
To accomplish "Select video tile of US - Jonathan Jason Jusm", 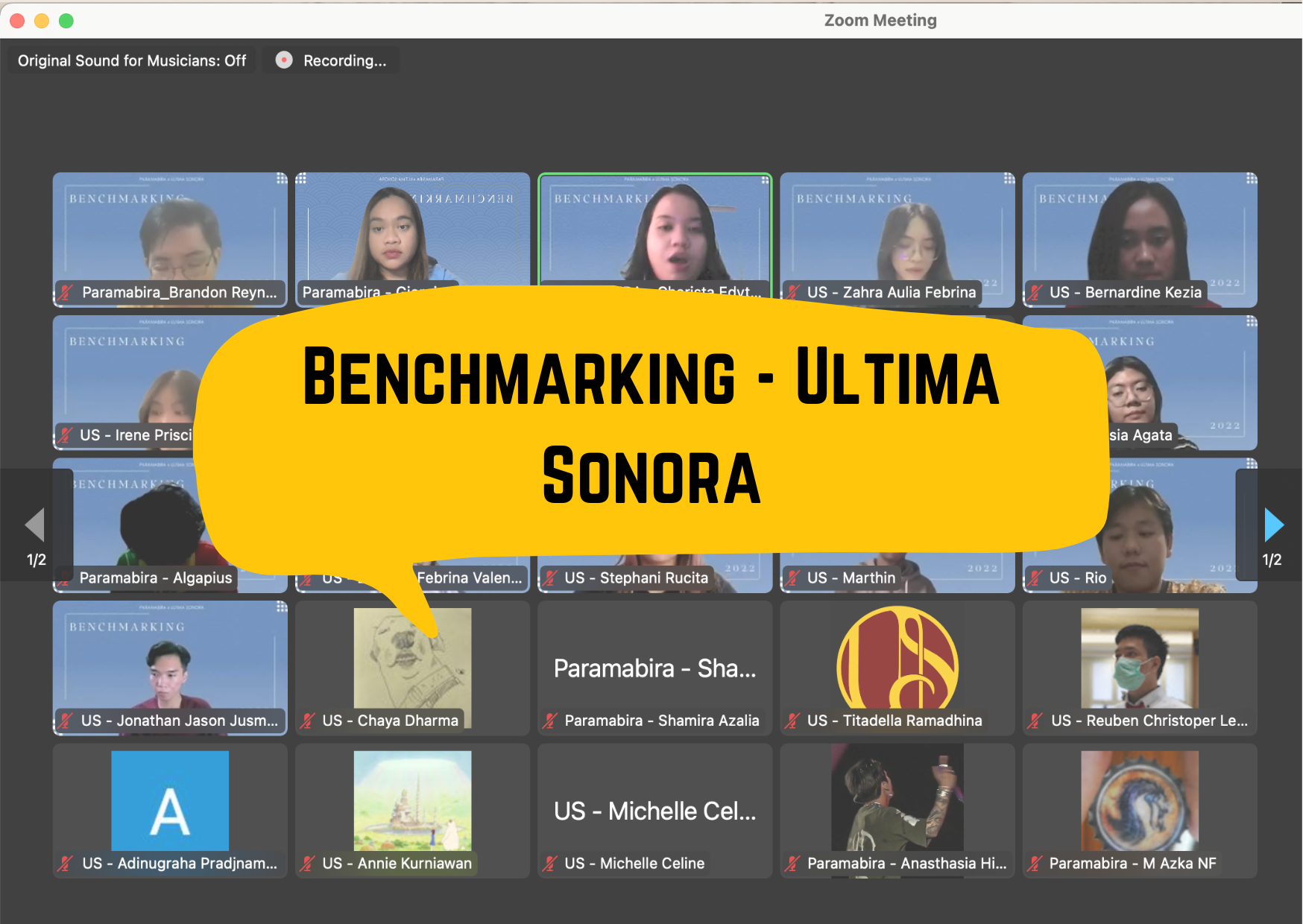I will point(170,668).
